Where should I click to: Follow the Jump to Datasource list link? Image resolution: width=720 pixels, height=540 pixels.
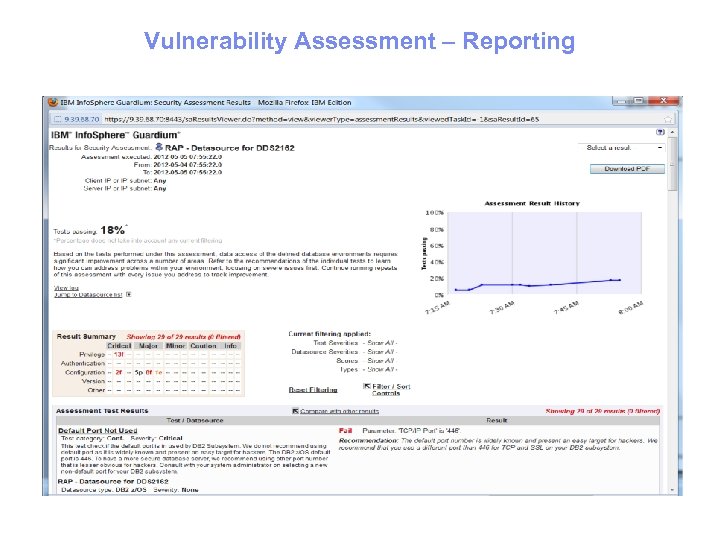[88, 294]
